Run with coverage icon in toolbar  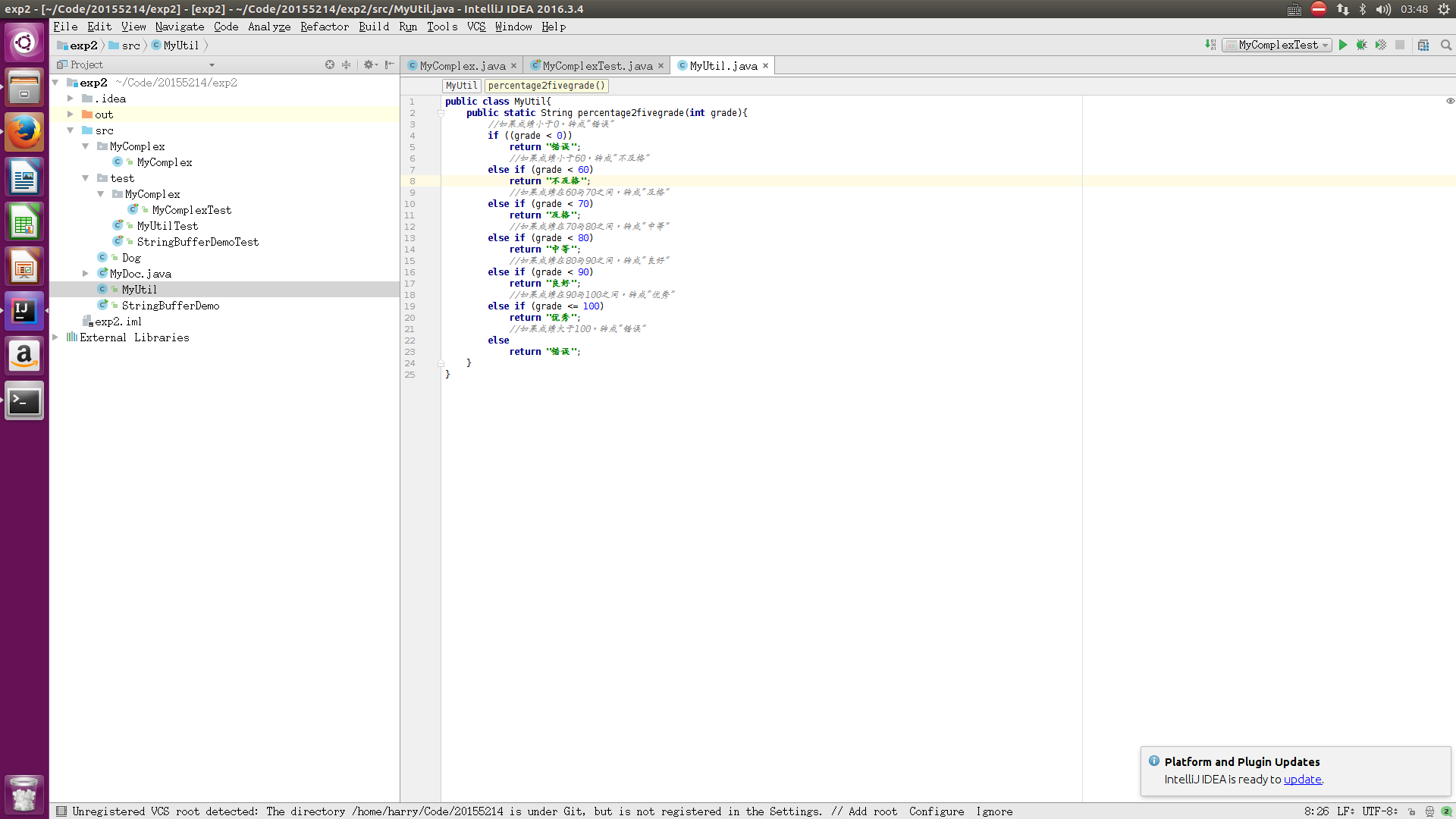[x=1381, y=45]
